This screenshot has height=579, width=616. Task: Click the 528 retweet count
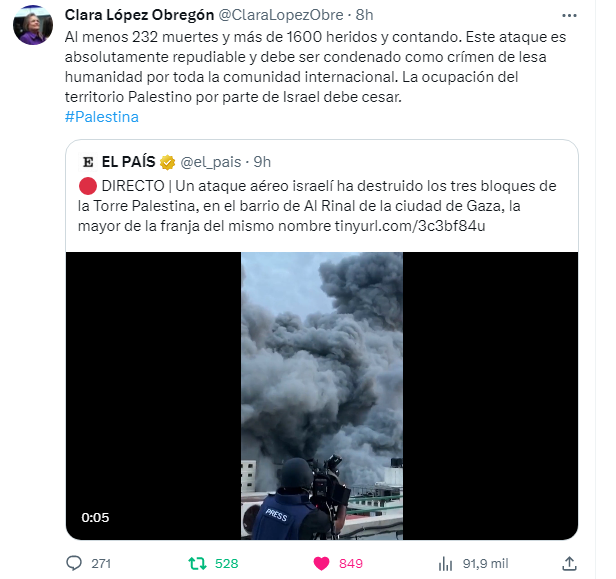click(x=227, y=564)
